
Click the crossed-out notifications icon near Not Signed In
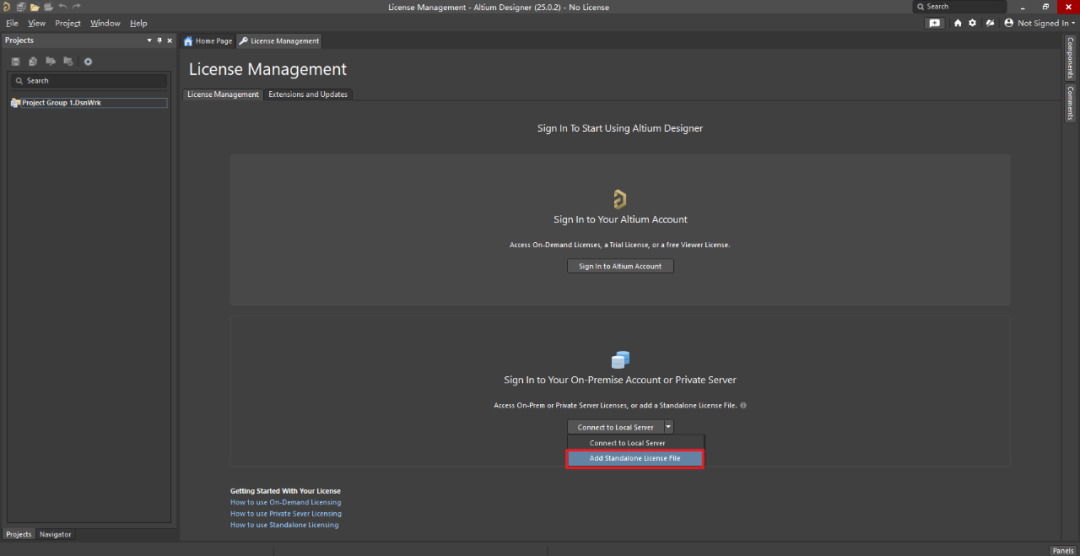pos(989,23)
